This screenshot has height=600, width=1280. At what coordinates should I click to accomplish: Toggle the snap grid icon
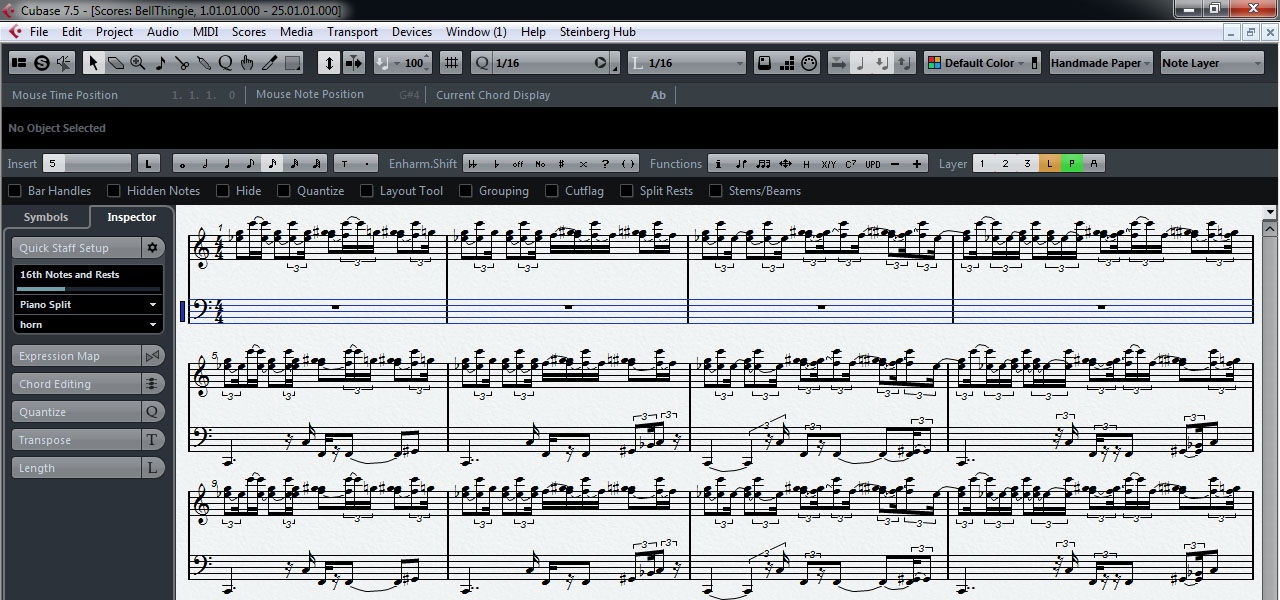[x=452, y=63]
